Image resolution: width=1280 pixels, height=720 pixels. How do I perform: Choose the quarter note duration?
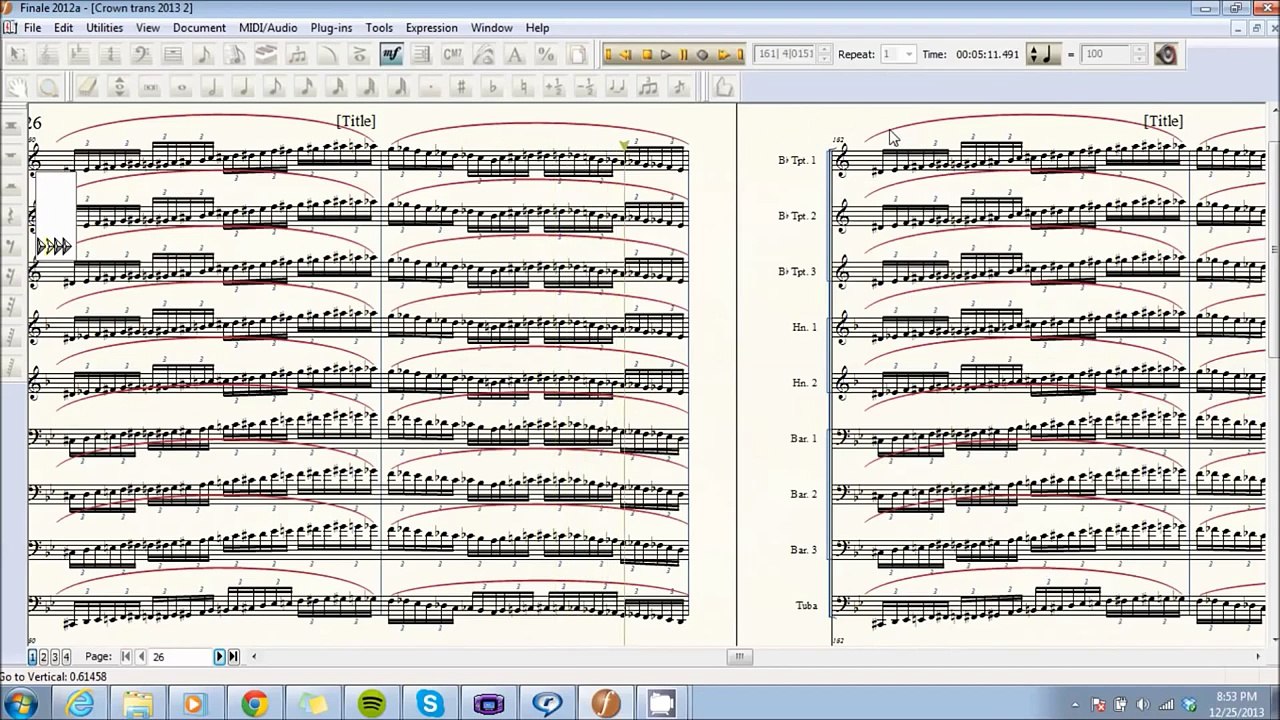[243, 87]
